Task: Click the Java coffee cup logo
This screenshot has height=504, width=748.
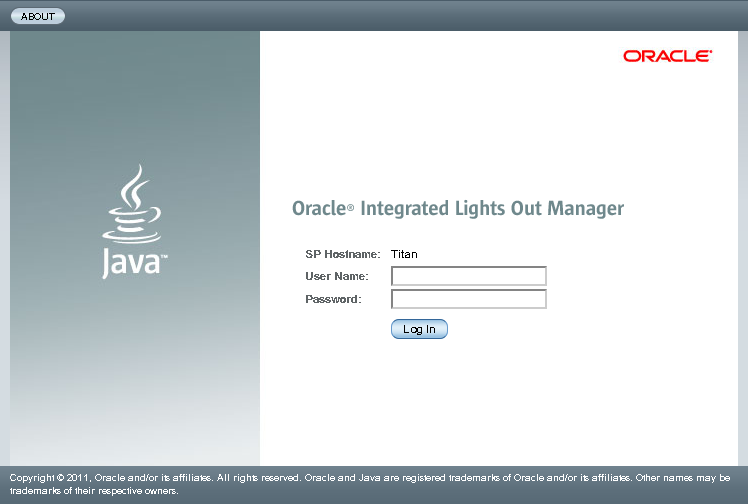Action: [134, 222]
